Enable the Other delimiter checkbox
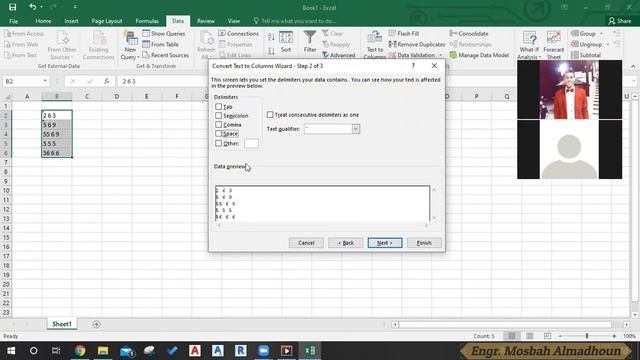This screenshot has width=640, height=360. click(218, 143)
